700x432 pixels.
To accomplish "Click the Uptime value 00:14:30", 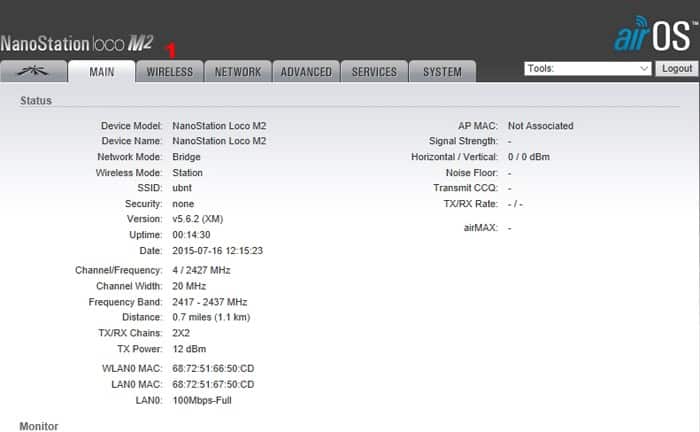I will click(x=191, y=235).
